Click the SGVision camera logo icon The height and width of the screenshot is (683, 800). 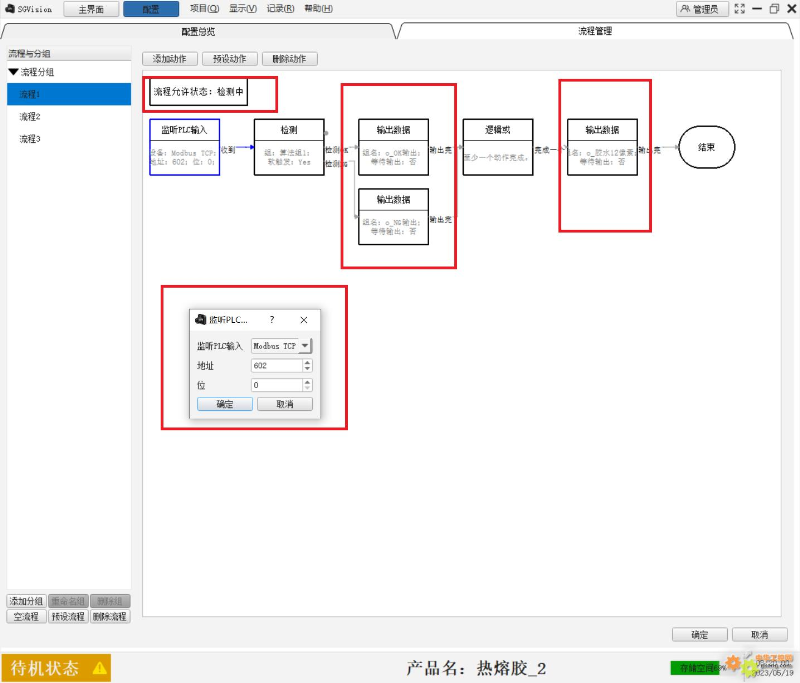9,8
